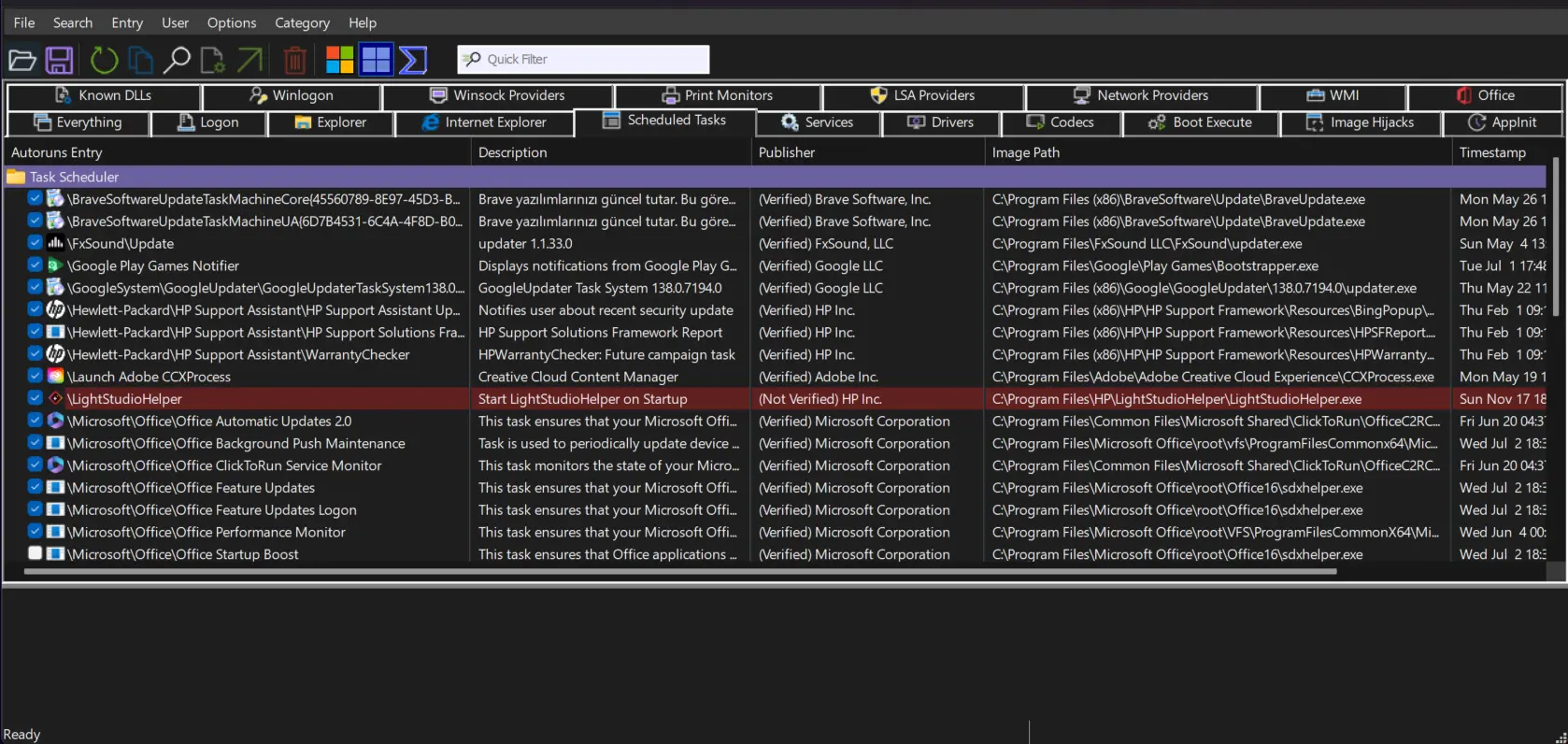
Task: Click the LightStudioHelper entry icon
Action: pyautogui.click(x=55, y=398)
